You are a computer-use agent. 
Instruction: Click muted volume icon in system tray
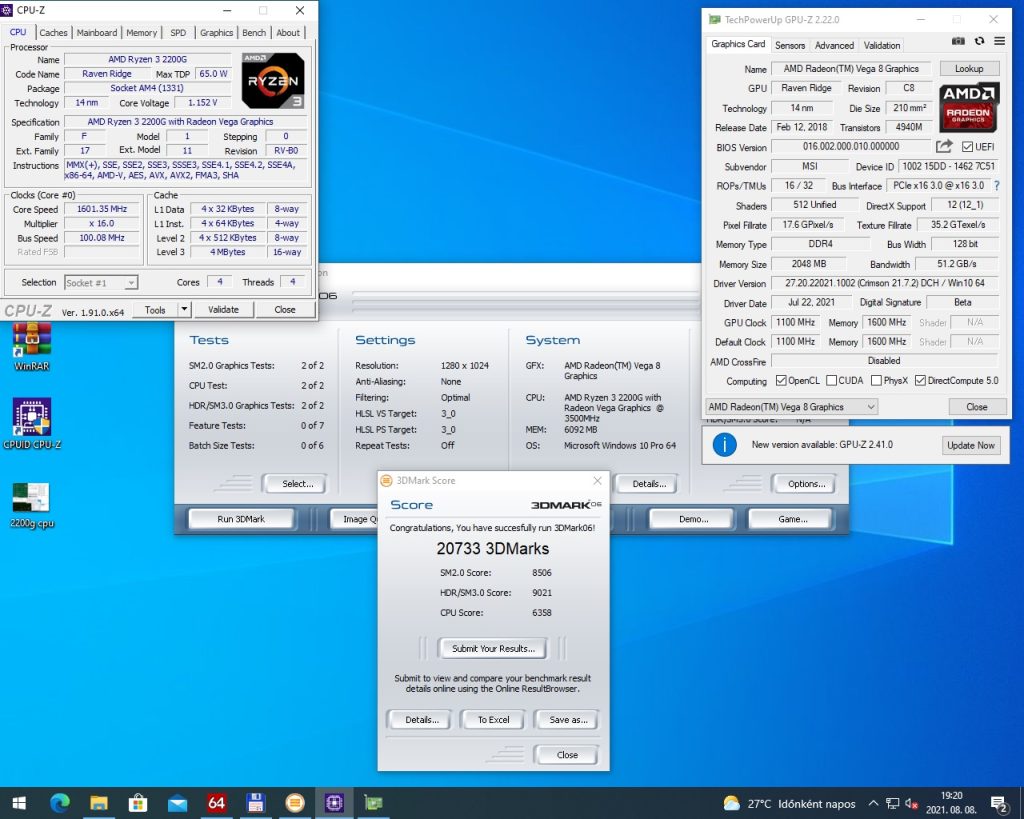pos(912,804)
